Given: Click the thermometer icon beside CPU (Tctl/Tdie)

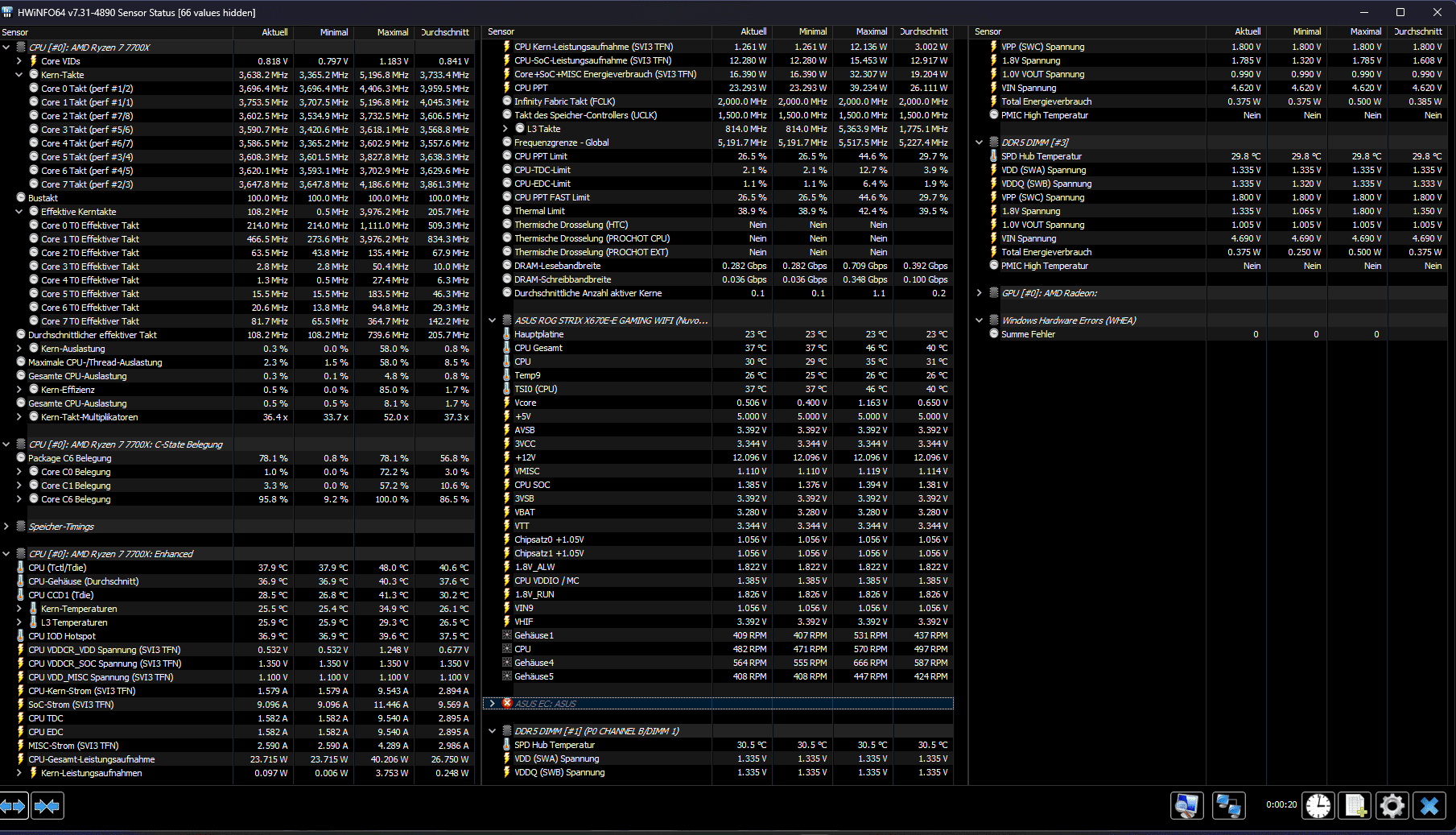Looking at the screenshot, I should [x=21, y=568].
